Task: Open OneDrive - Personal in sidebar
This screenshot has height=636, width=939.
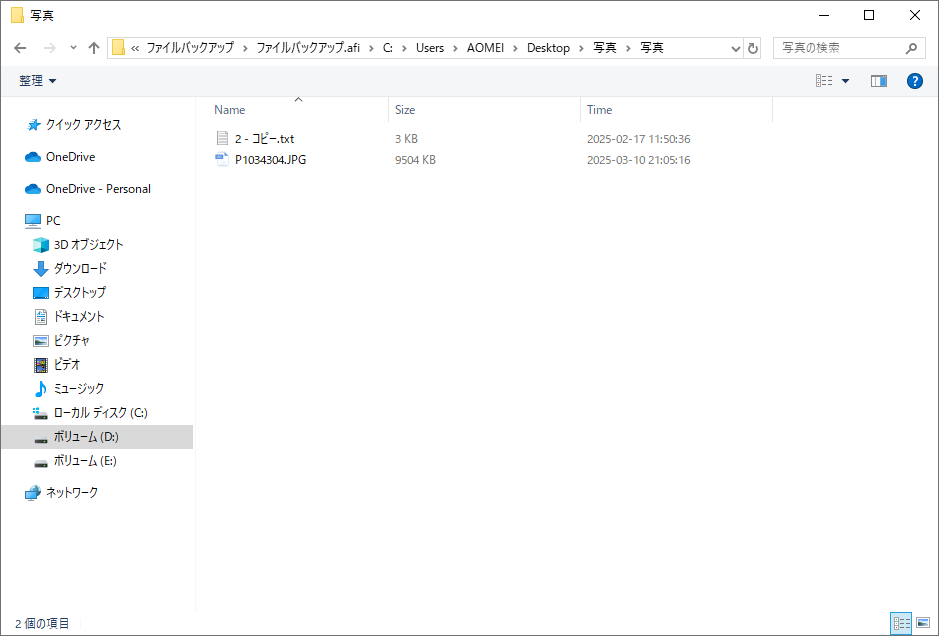Action: [98, 189]
